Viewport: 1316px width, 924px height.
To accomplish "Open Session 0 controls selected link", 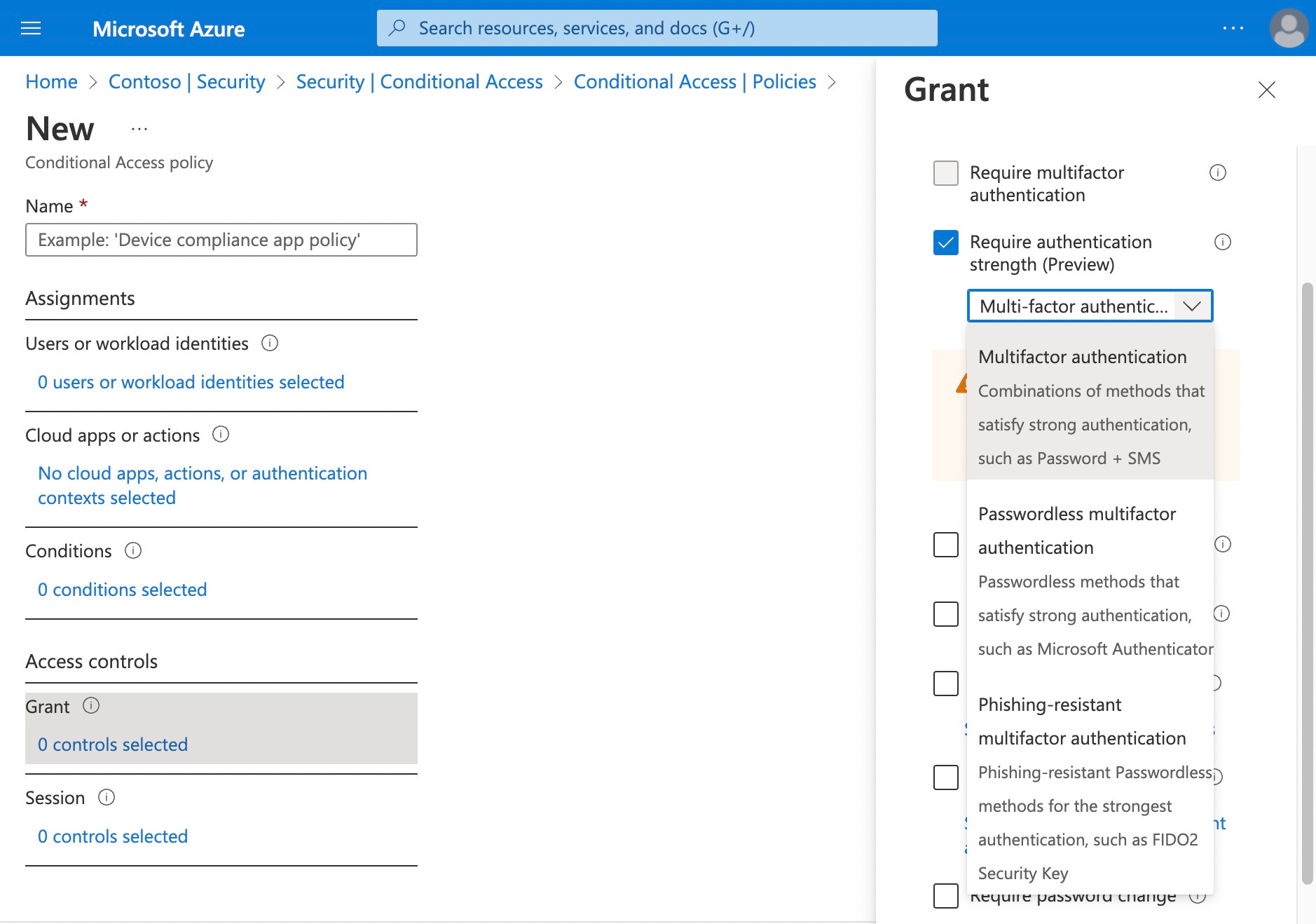I will [x=113, y=836].
